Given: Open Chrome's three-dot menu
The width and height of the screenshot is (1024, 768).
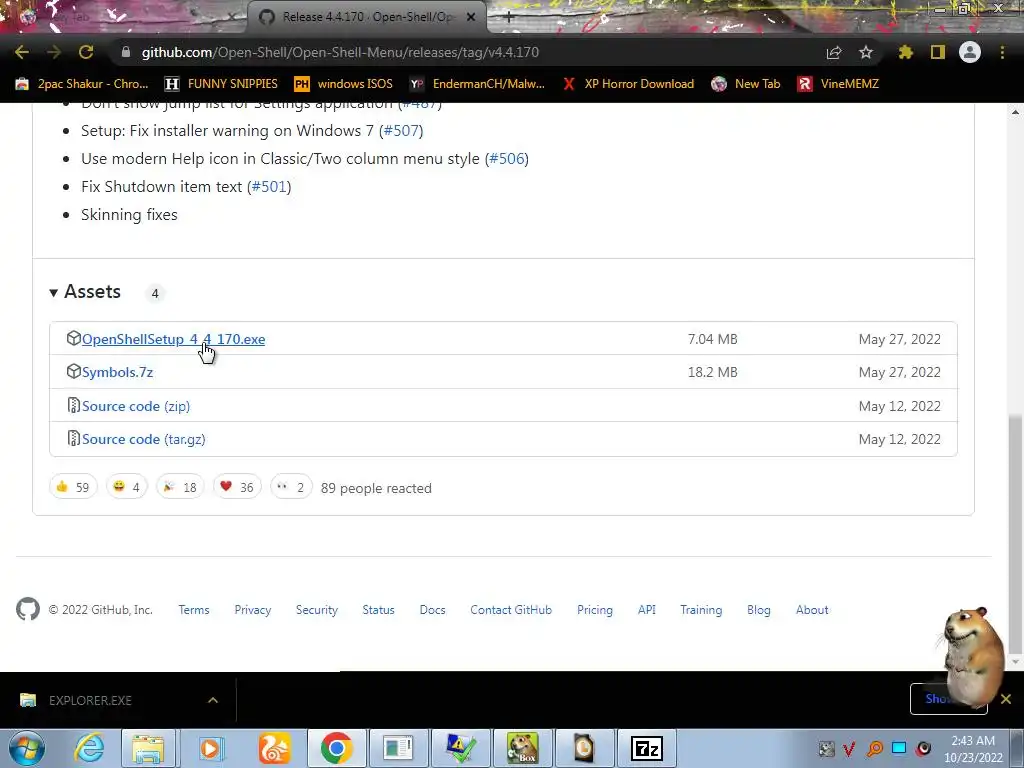Looking at the screenshot, I should coord(1002,52).
